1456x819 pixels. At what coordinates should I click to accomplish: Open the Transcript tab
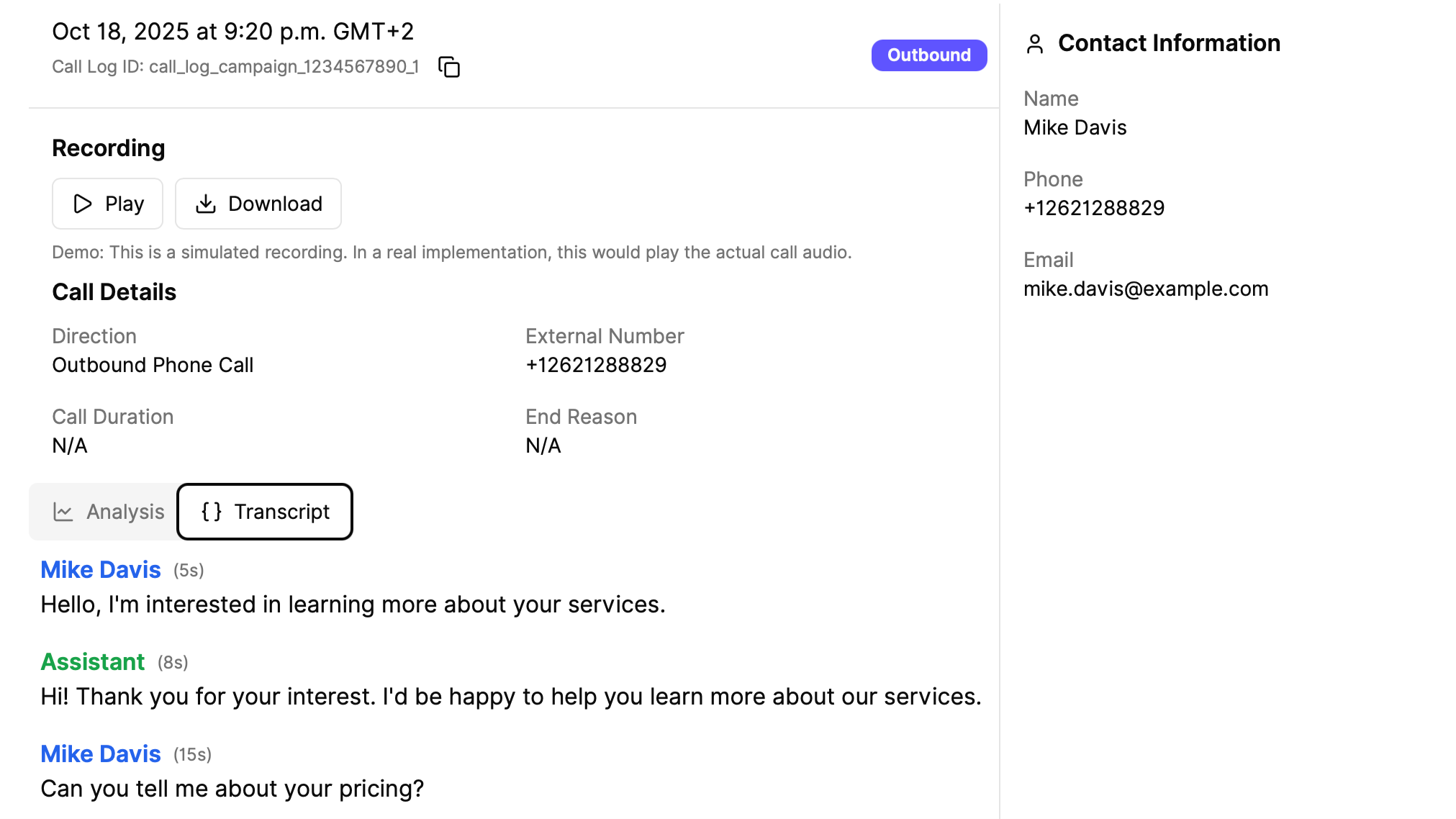[x=265, y=512]
